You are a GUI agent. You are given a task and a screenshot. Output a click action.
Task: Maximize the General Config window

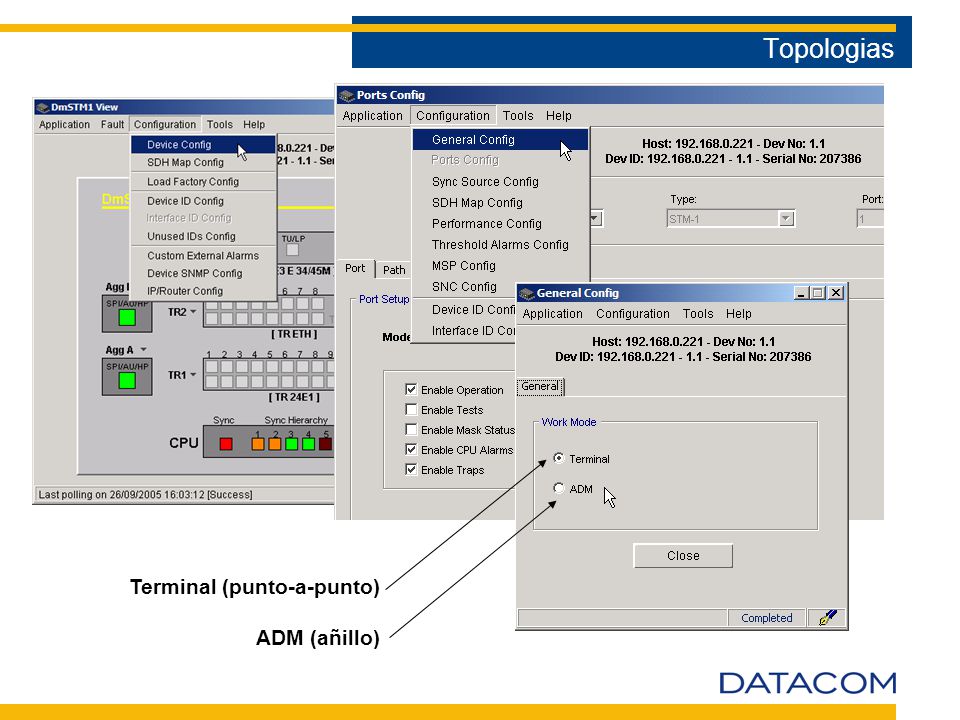pyautogui.click(x=817, y=293)
